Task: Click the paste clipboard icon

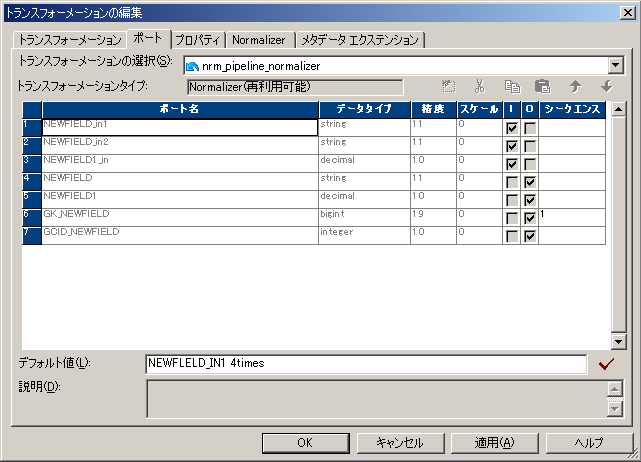Action: point(543,87)
